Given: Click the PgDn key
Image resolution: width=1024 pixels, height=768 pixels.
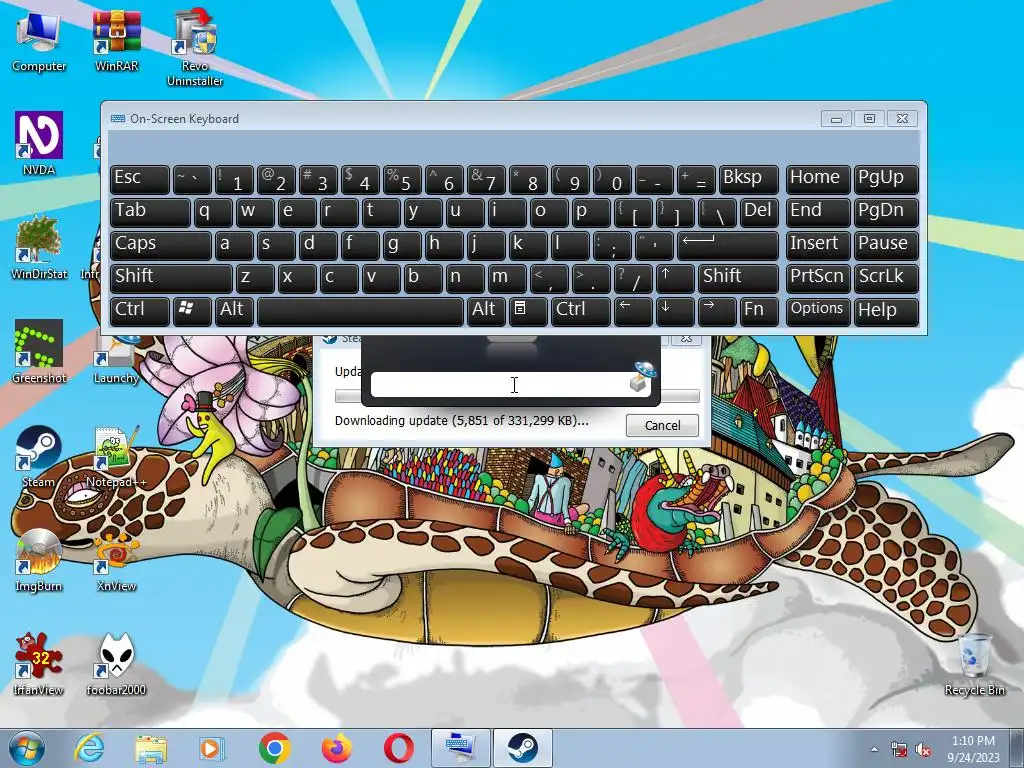Looking at the screenshot, I should point(886,212).
